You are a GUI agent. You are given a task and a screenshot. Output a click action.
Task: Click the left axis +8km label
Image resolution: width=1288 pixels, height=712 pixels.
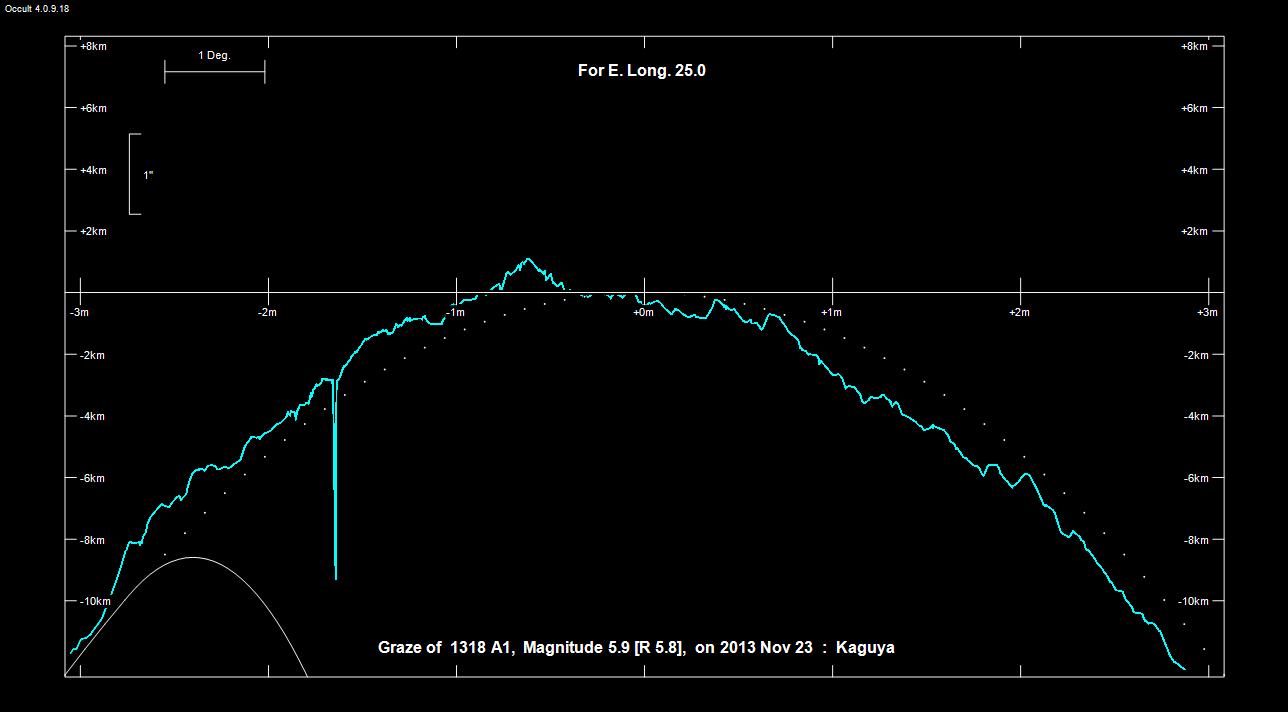tap(92, 47)
